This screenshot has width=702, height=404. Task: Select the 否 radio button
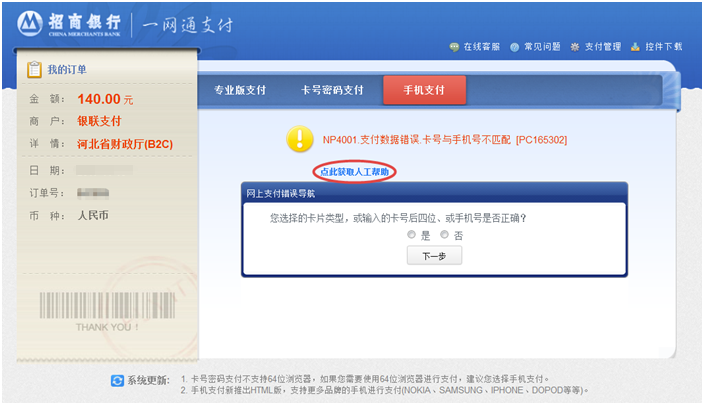[444, 234]
